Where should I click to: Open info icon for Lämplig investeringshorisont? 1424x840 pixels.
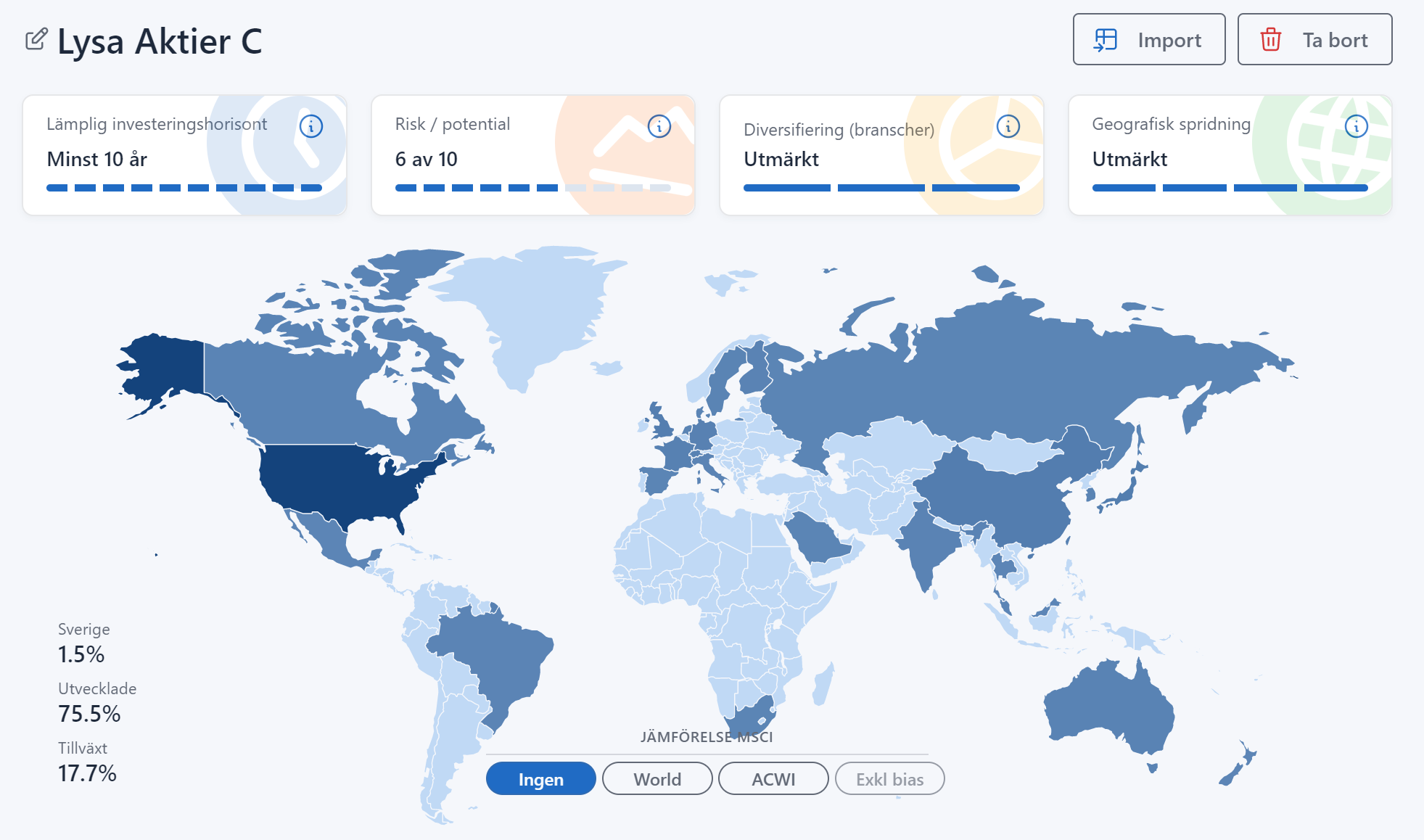pos(311,126)
